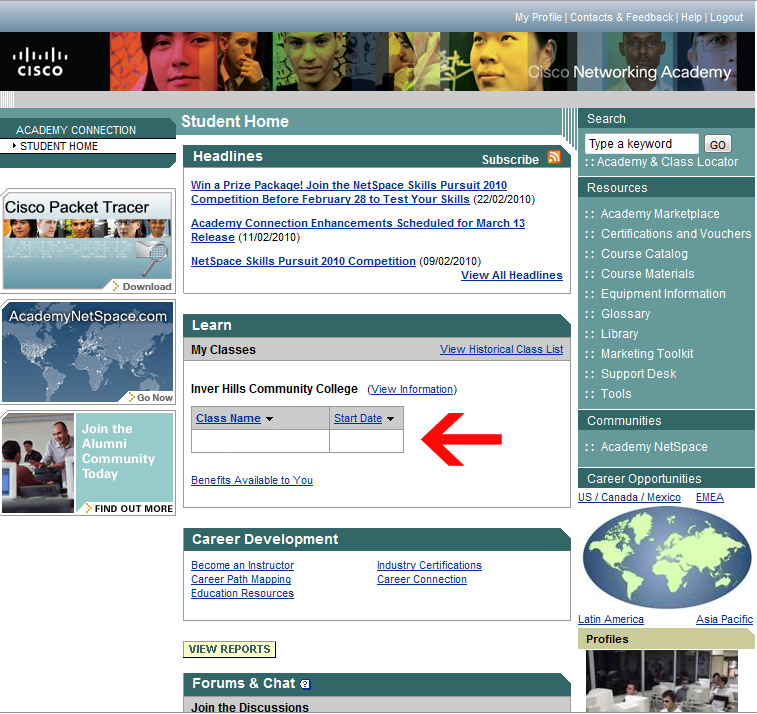This screenshot has width=757, height=714.
Task: Open the Help link in the top bar
Action: (691, 17)
